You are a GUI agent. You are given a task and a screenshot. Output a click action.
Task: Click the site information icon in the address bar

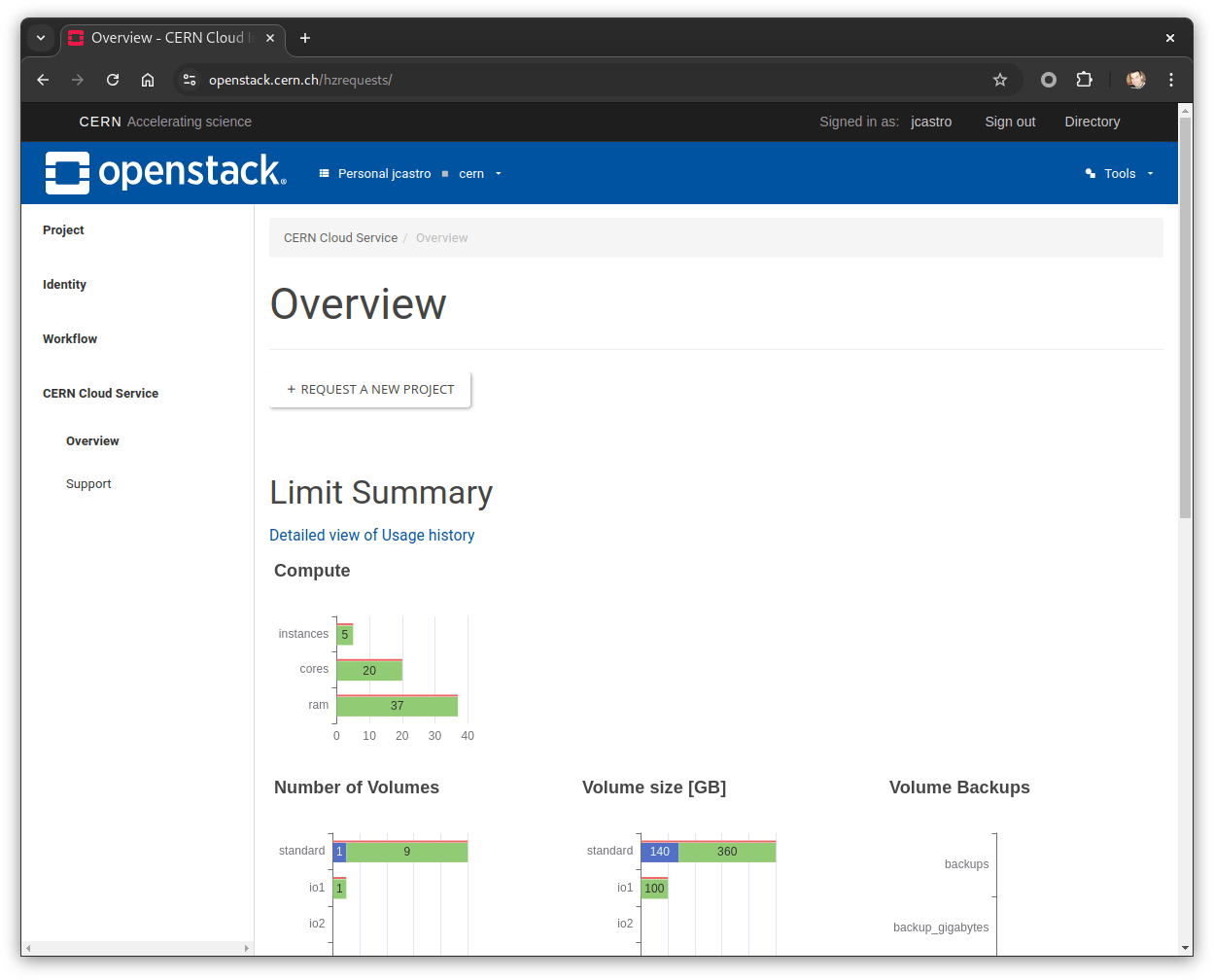189,80
